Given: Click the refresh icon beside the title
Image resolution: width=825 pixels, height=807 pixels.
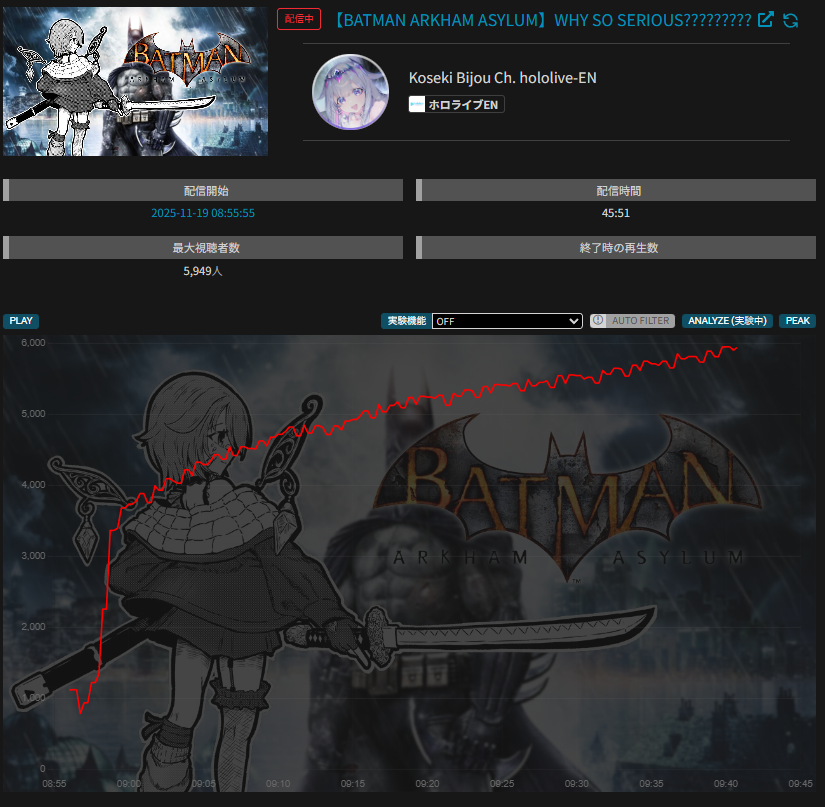Looking at the screenshot, I should point(790,21).
